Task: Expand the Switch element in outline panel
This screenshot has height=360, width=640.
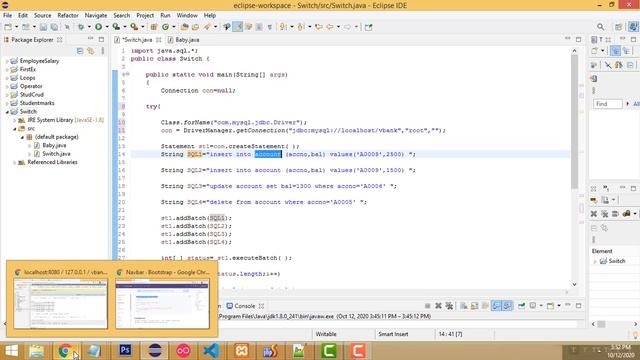Action: coord(595,261)
